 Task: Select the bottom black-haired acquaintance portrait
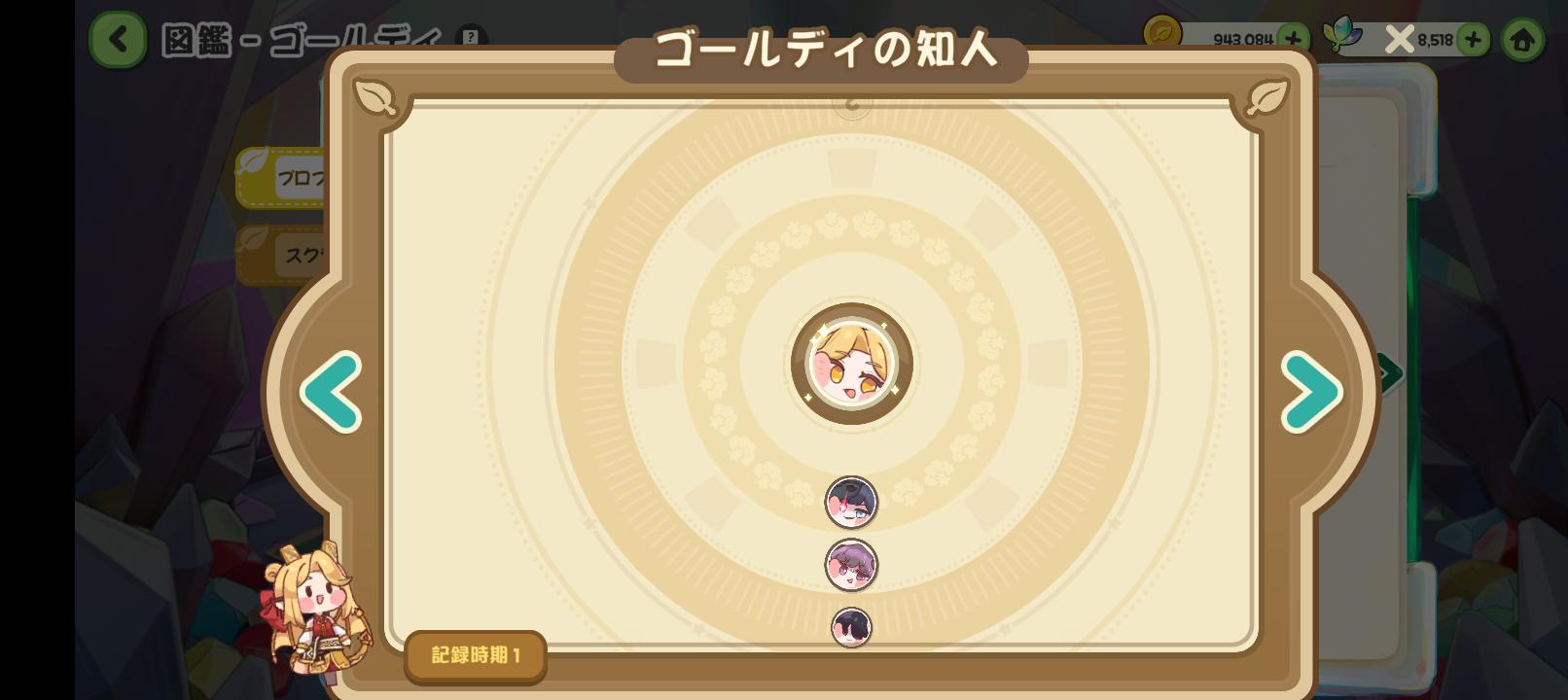pyautogui.click(x=851, y=627)
